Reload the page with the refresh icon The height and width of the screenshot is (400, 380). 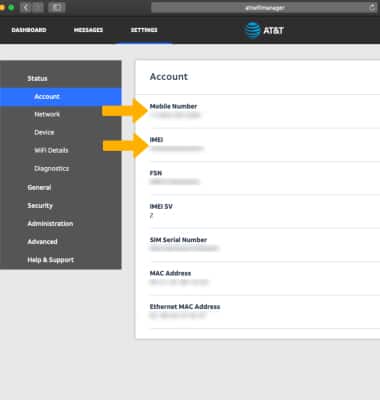[372, 7]
